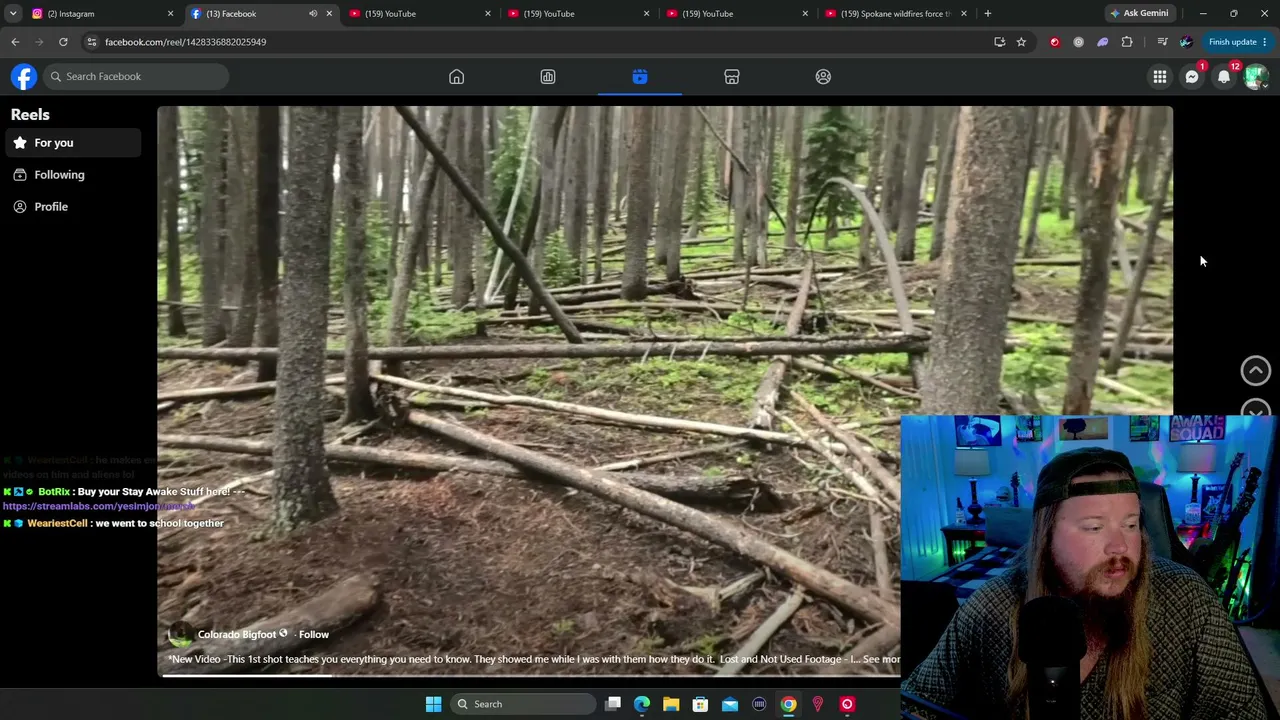Open the Facebook menu grid icon

point(1160,77)
